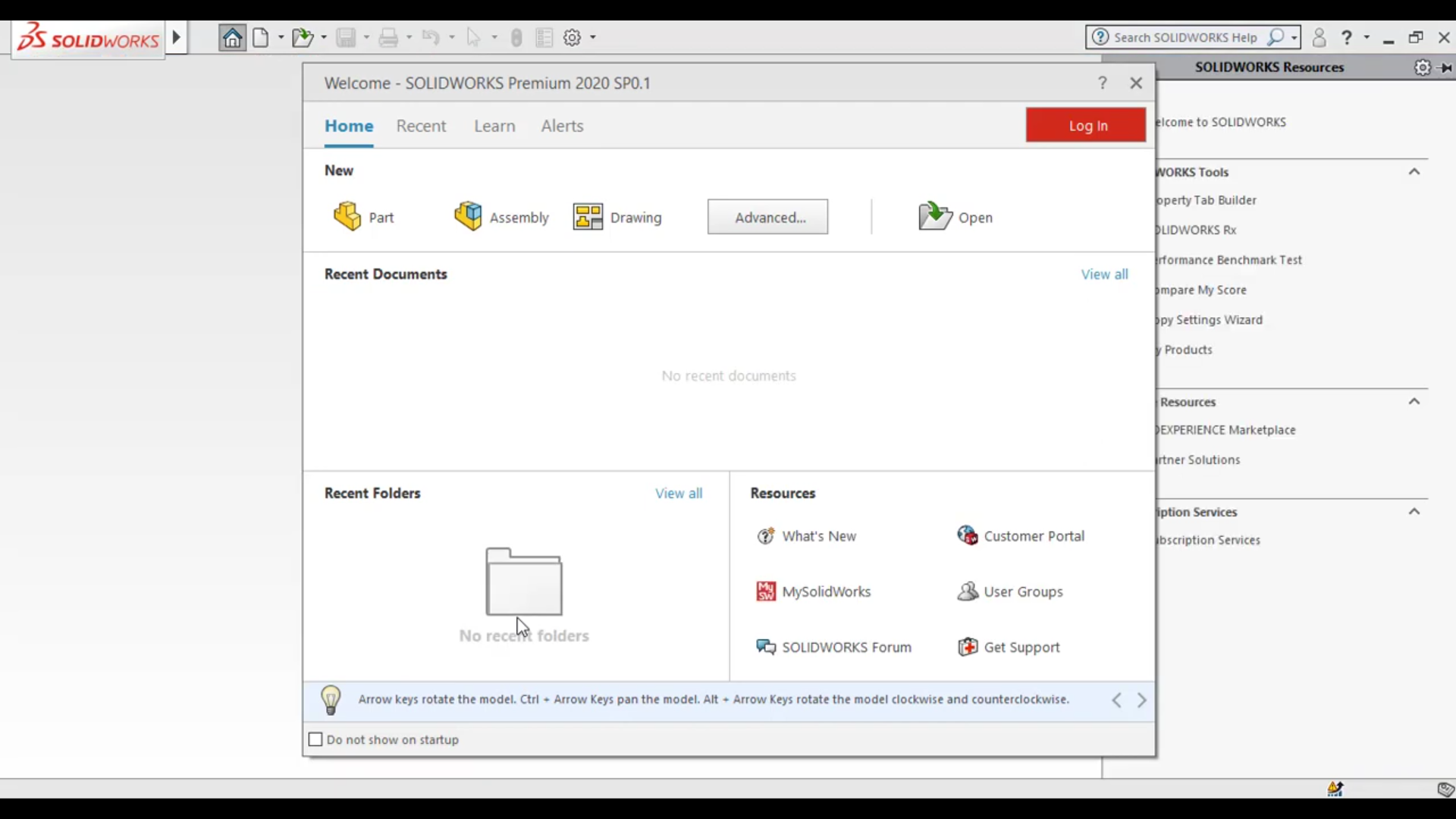Click View all for Recent Documents
1456x819 pixels.
point(1104,275)
